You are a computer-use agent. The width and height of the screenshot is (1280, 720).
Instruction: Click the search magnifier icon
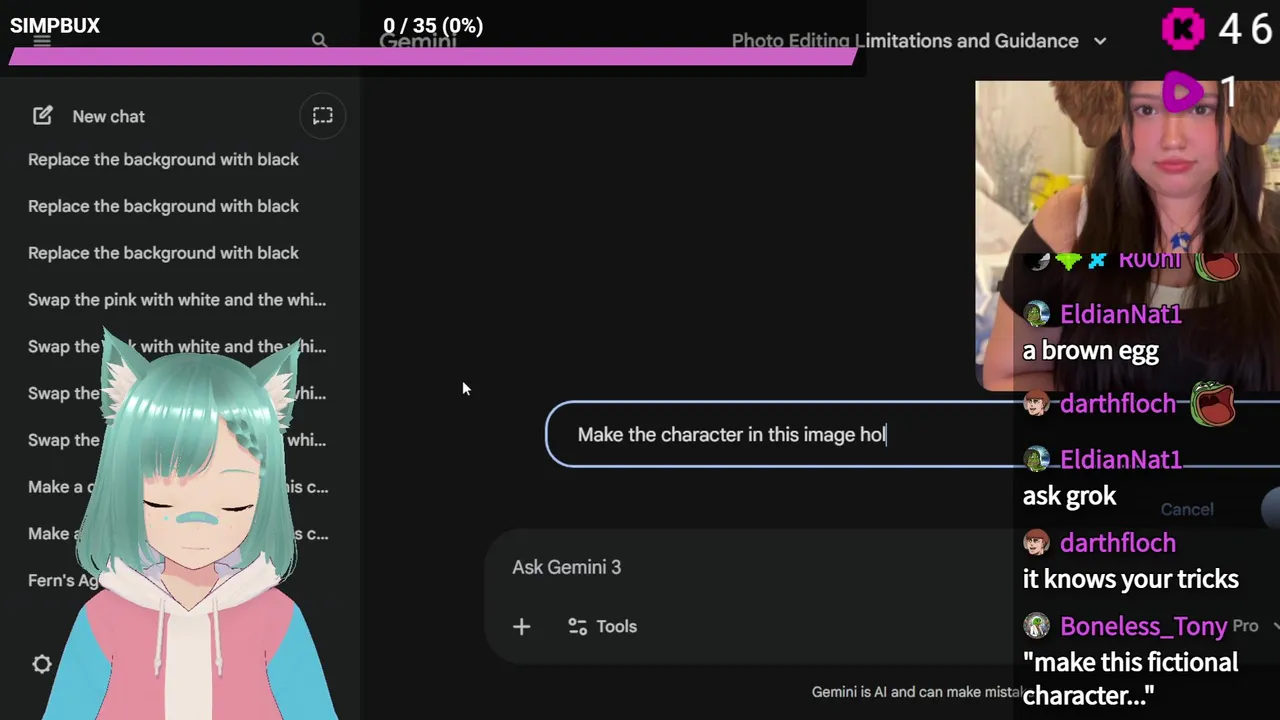click(319, 40)
